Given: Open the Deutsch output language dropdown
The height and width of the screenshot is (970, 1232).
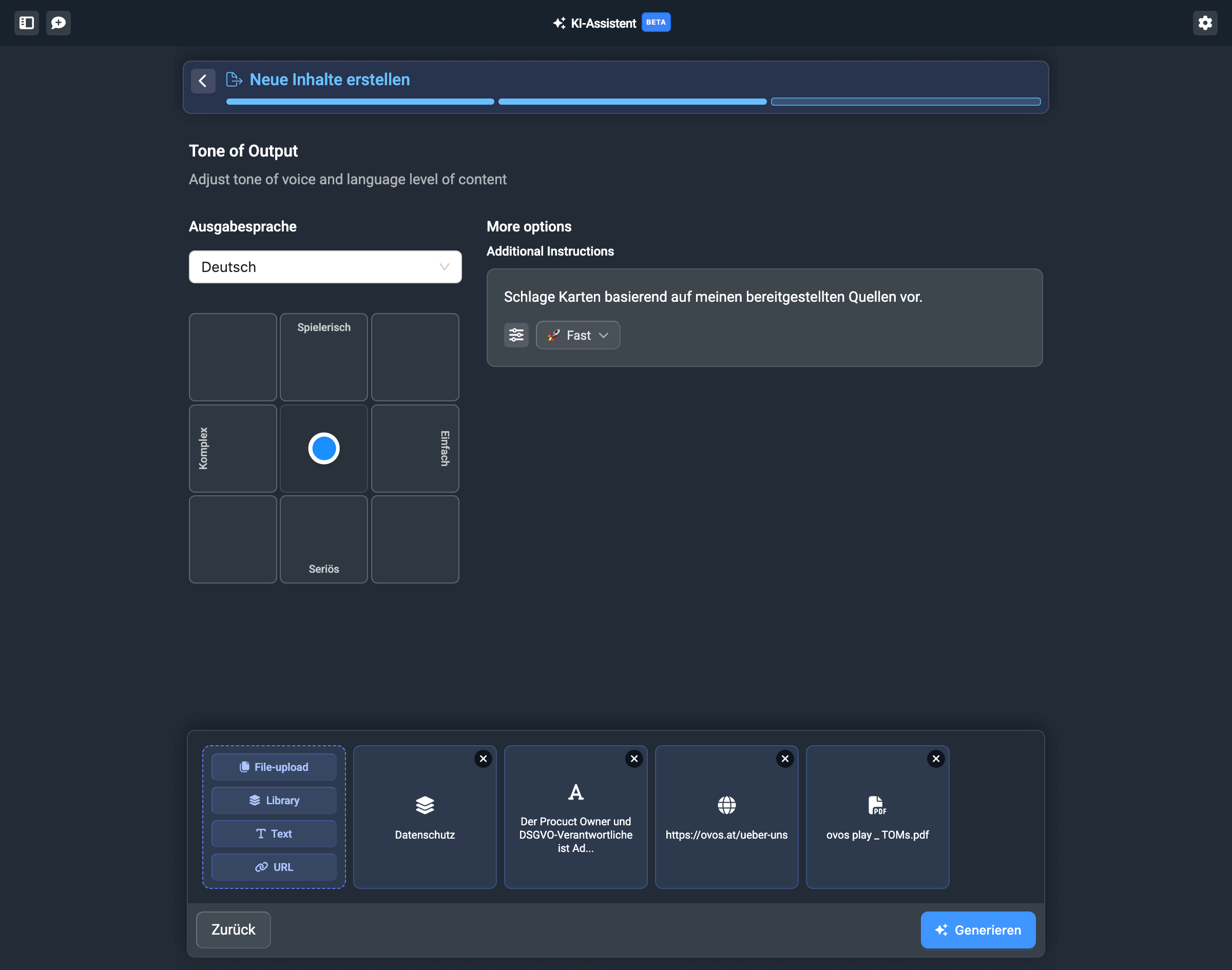Looking at the screenshot, I should click(325, 267).
